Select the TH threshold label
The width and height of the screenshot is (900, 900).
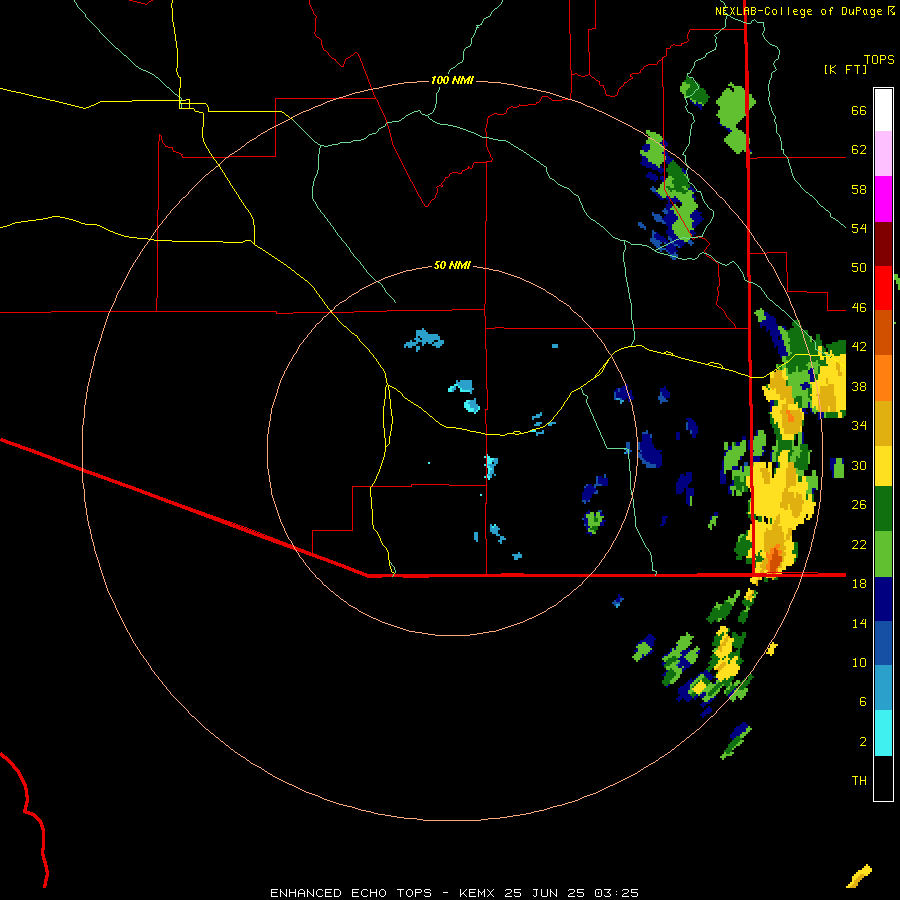point(859,781)
